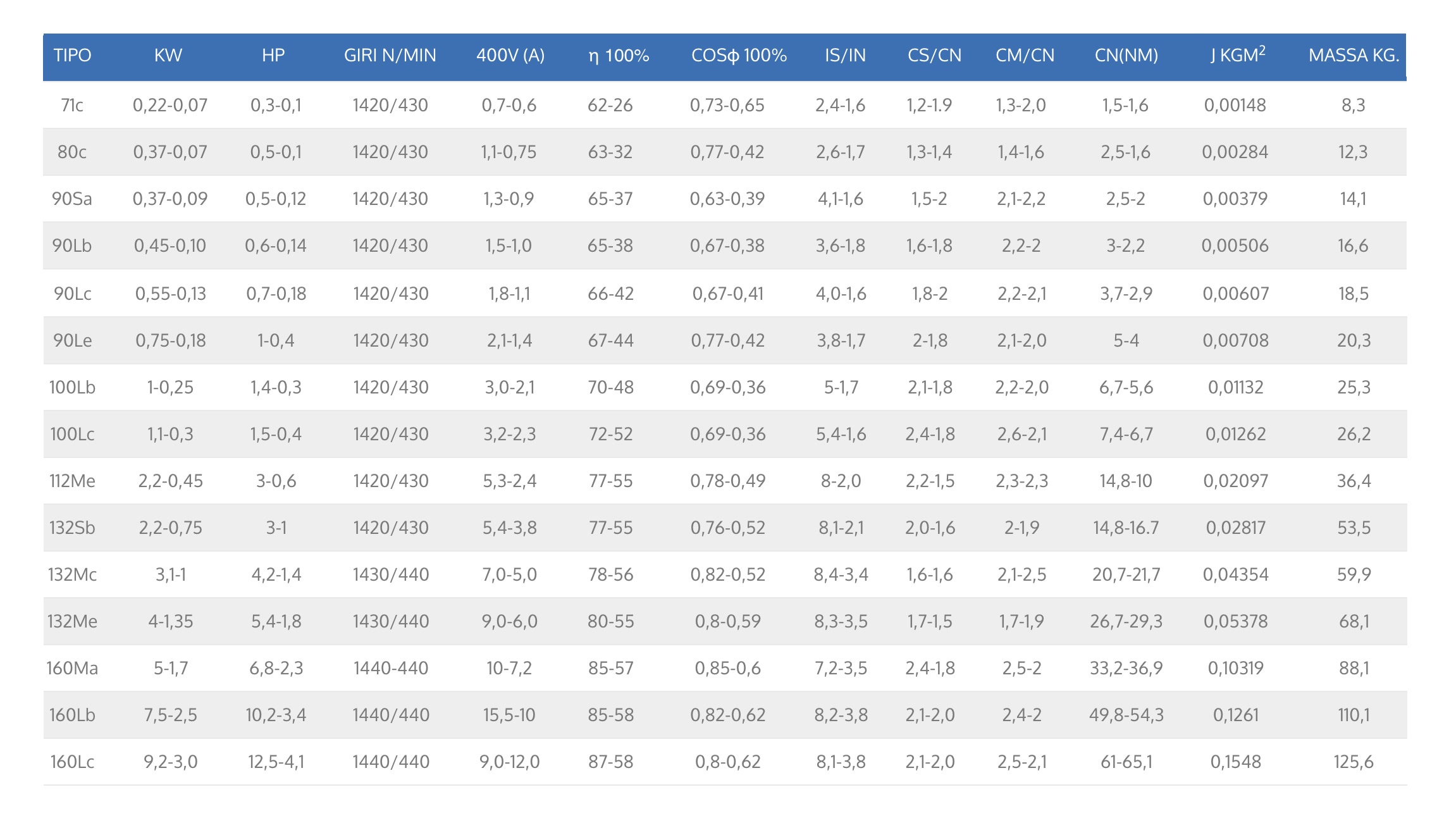This screenshot has height=823, width=1456.
Task: Select the J KGM² column header
Action: pyautogui.click(x=1237, y=56)
